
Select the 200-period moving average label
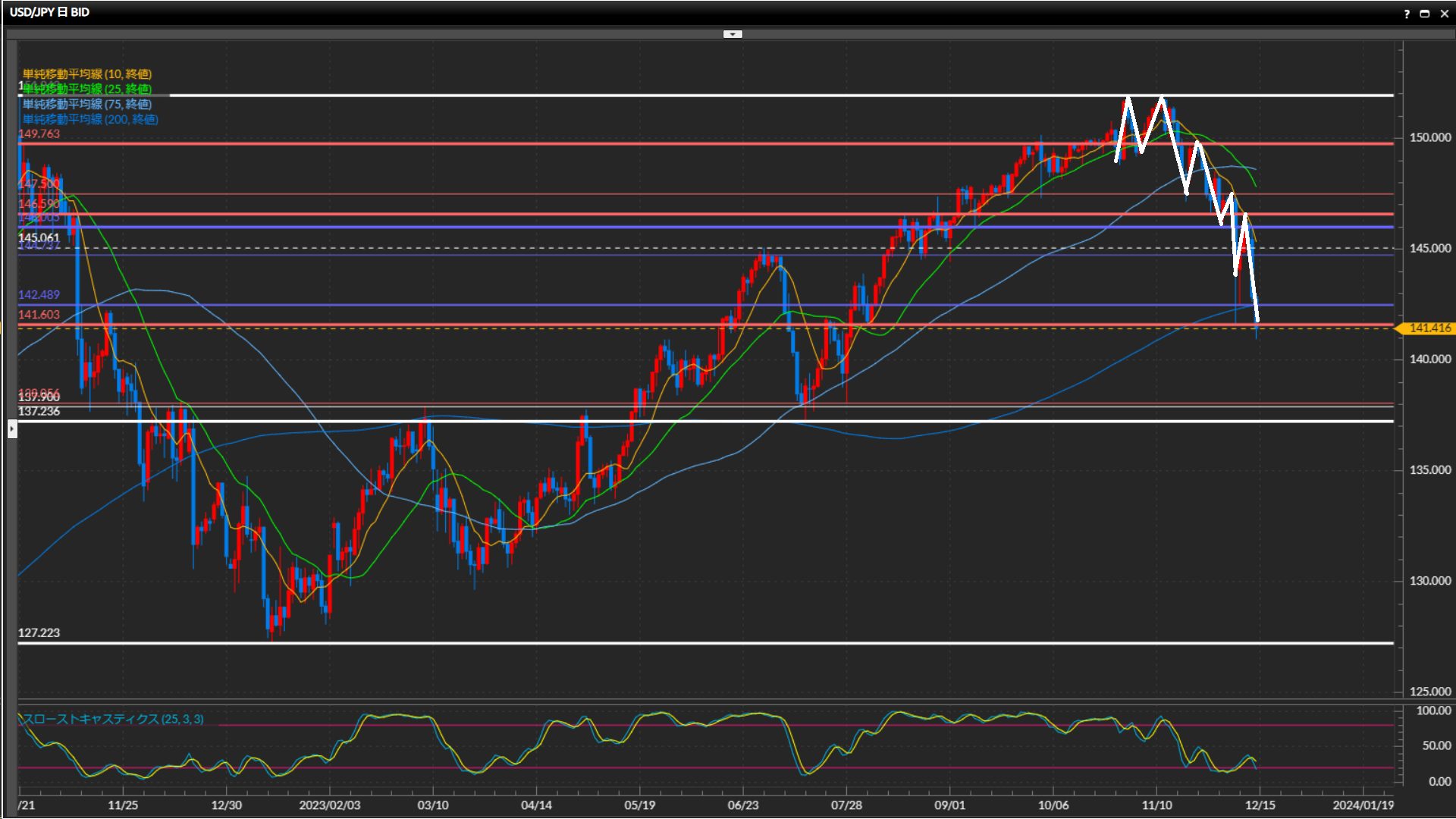pos(89,119)
